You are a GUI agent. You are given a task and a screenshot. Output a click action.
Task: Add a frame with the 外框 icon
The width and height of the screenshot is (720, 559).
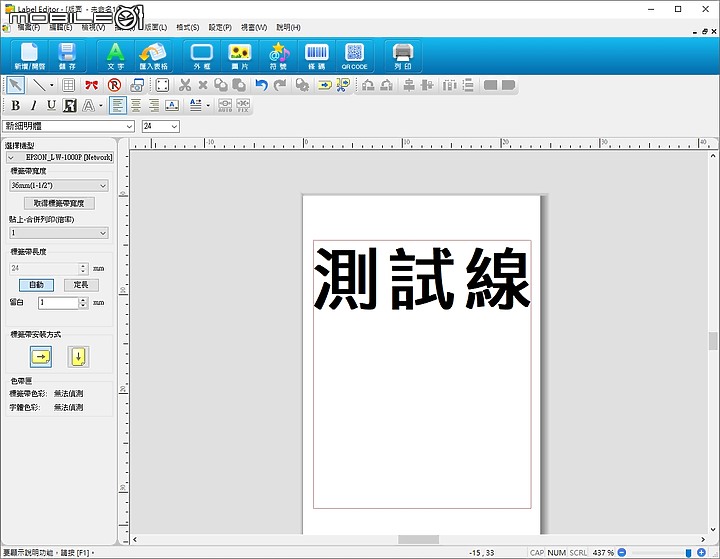[x=202, y=56]
